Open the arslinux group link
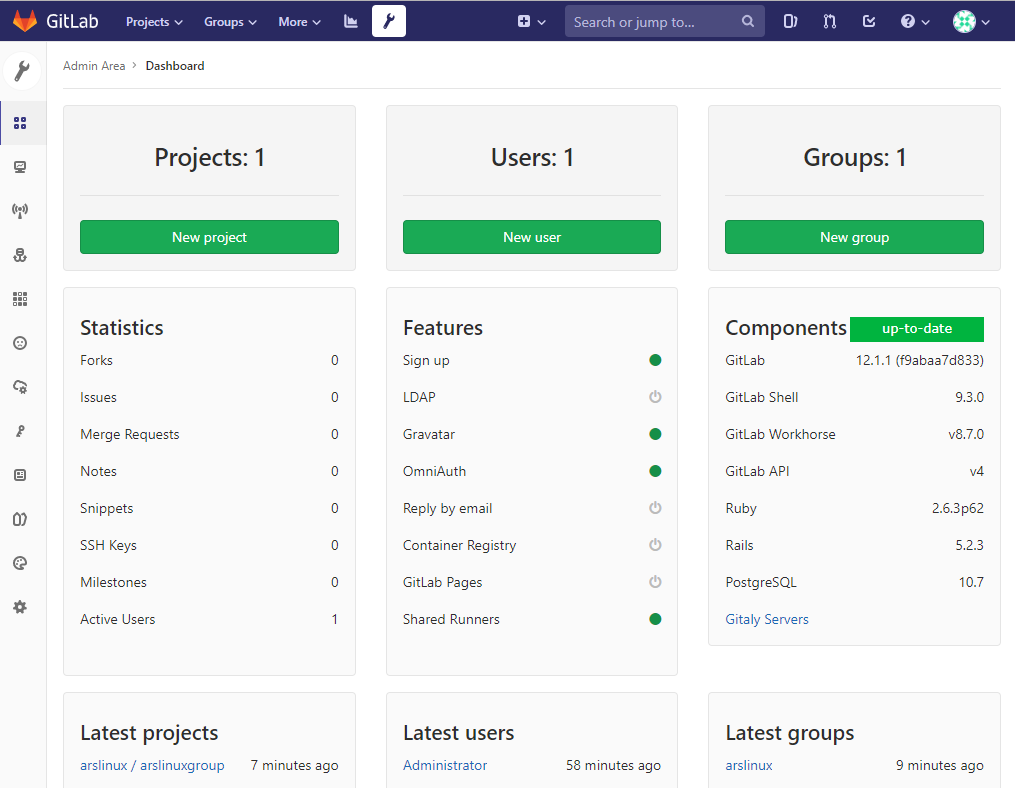The image size is (1015, 788). tap(749, 765)
